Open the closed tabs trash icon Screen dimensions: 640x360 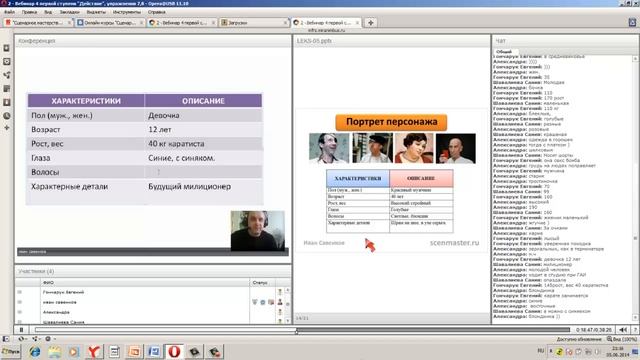(x=632, y=23)
